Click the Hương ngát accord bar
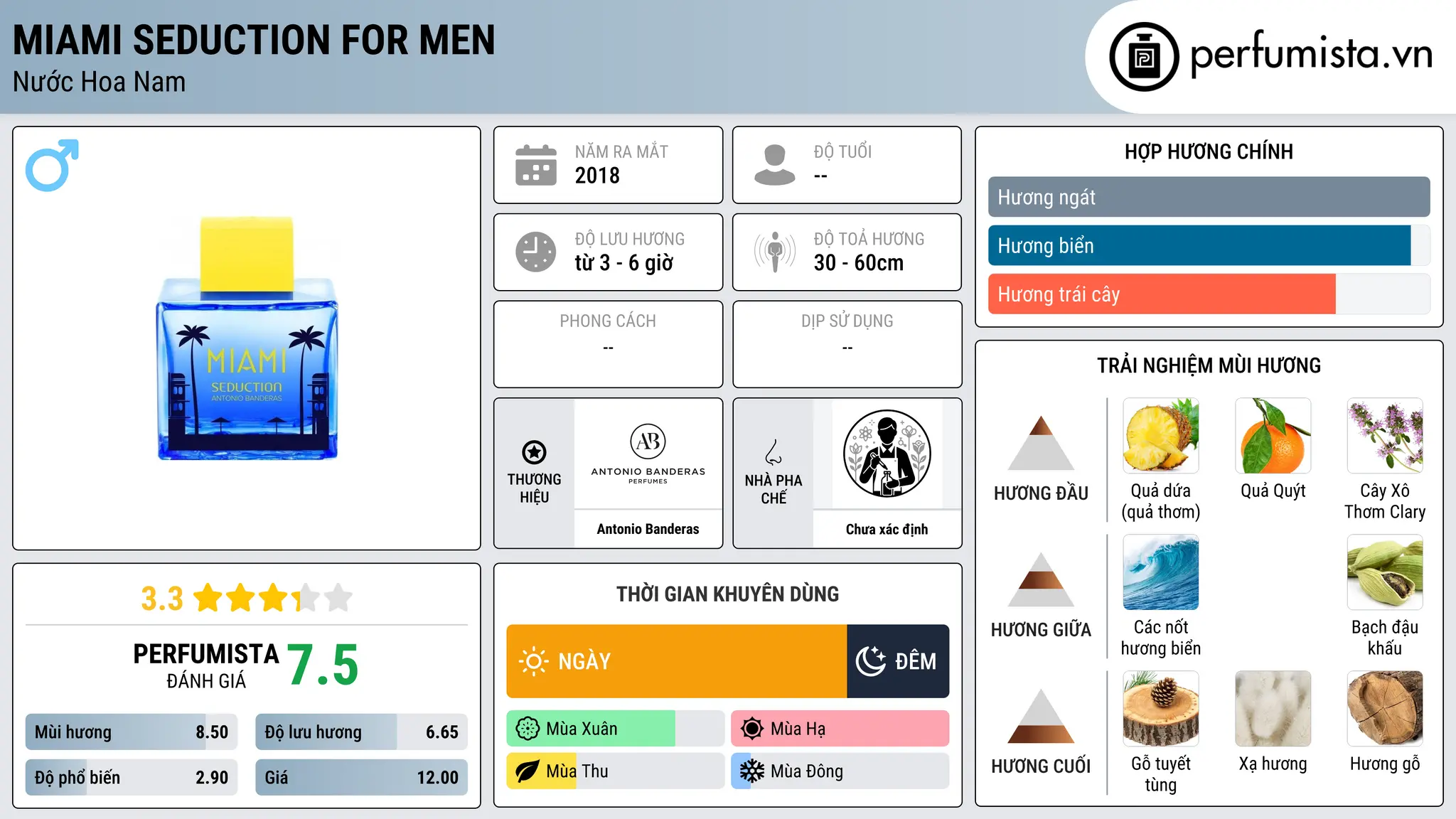Screen dimensions: 1456x819 point(1209,197)
